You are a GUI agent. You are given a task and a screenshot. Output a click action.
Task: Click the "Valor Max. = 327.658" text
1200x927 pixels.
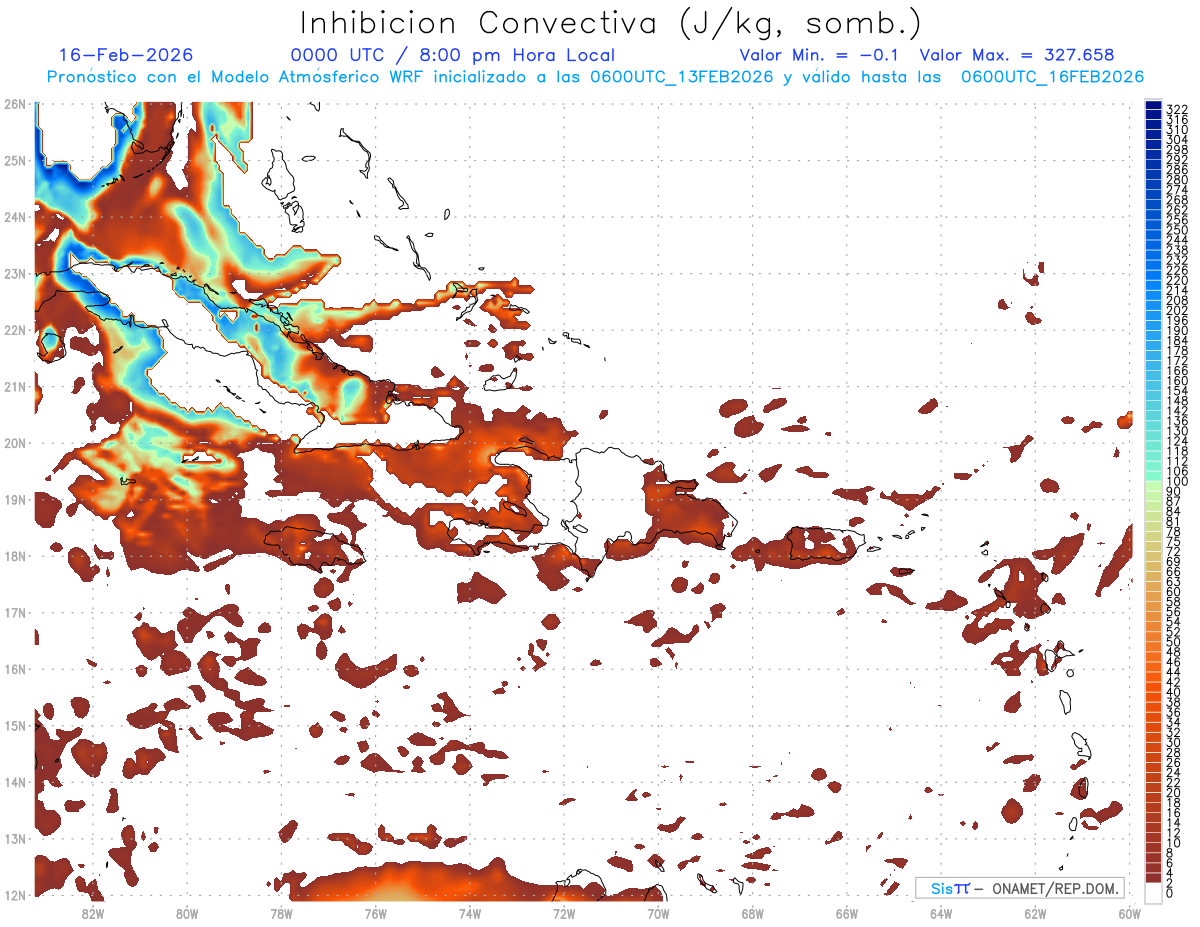tap(1017, 55)
